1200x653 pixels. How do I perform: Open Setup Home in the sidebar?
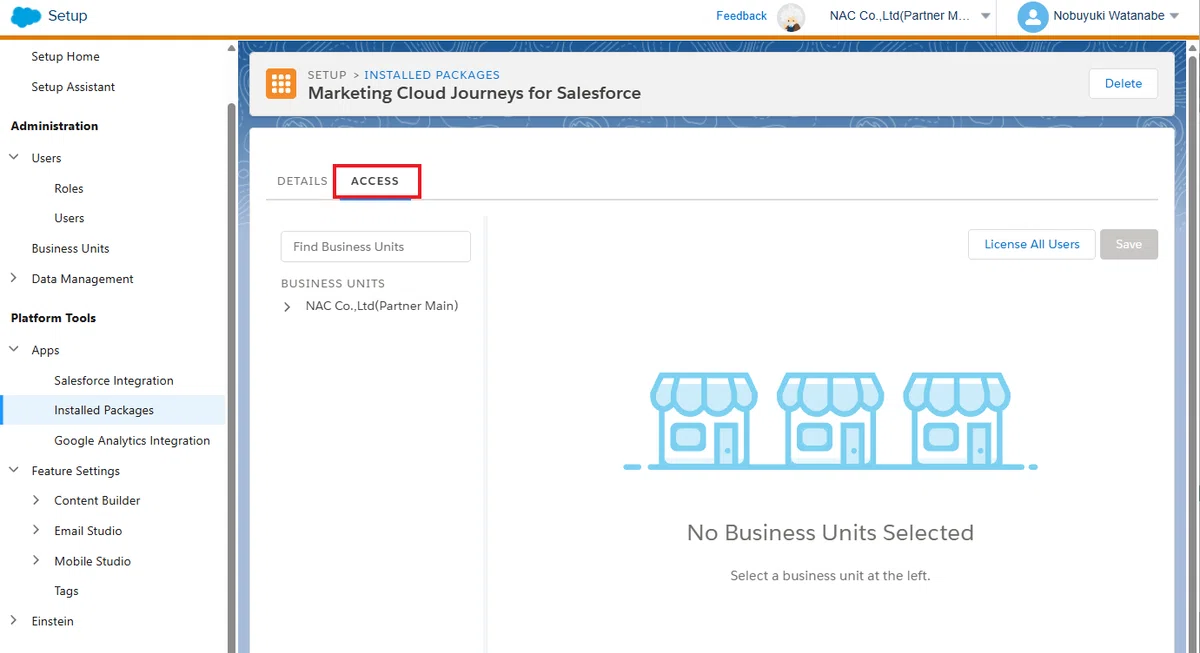tap(65, 57)
